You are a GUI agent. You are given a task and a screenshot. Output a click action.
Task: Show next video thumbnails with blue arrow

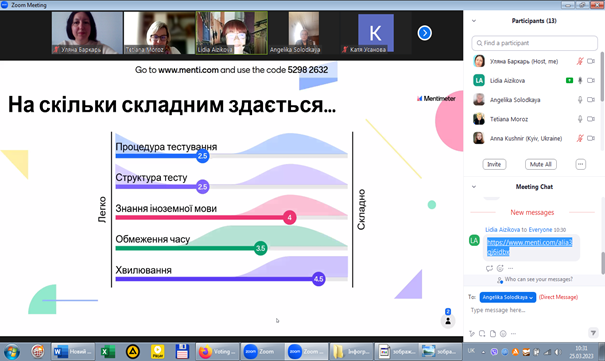(x=424, y=33)
